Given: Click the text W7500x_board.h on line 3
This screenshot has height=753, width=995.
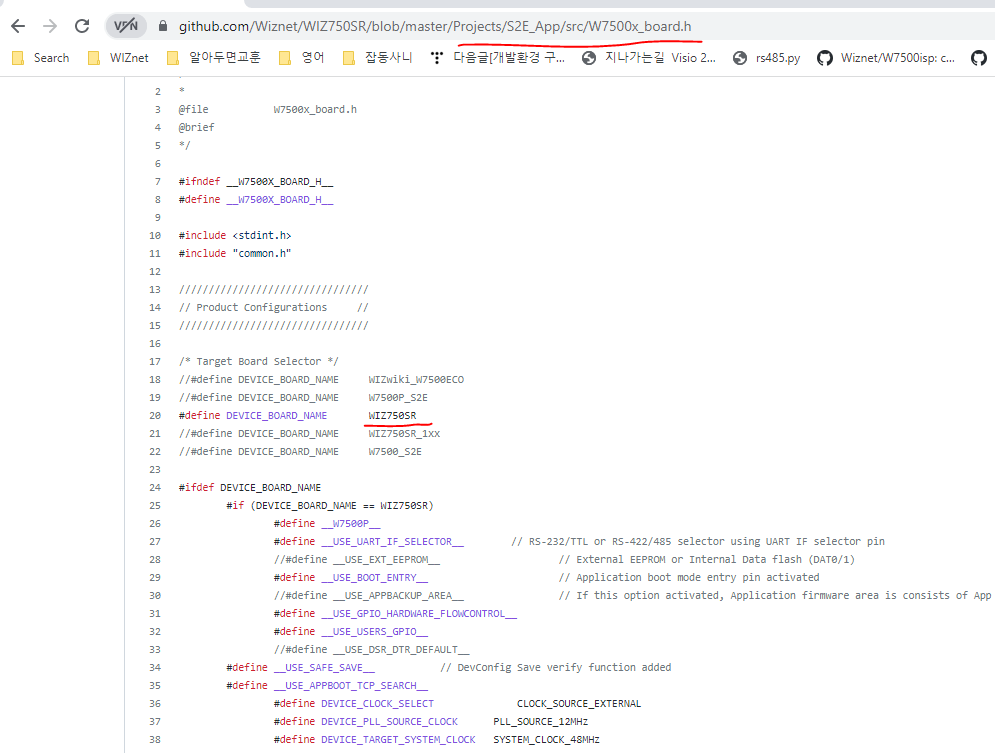Looking at the screenshot, I should [x=315, y=109].
